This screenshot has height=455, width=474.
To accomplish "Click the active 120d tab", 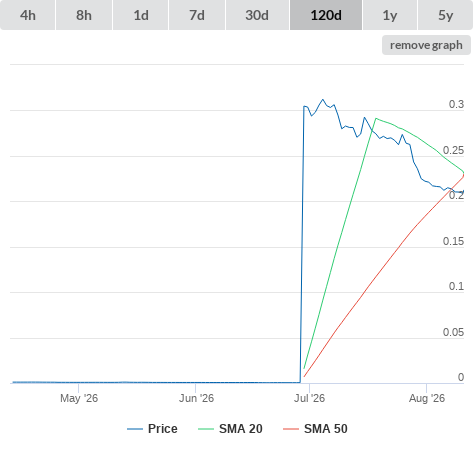I will [326, 15].
